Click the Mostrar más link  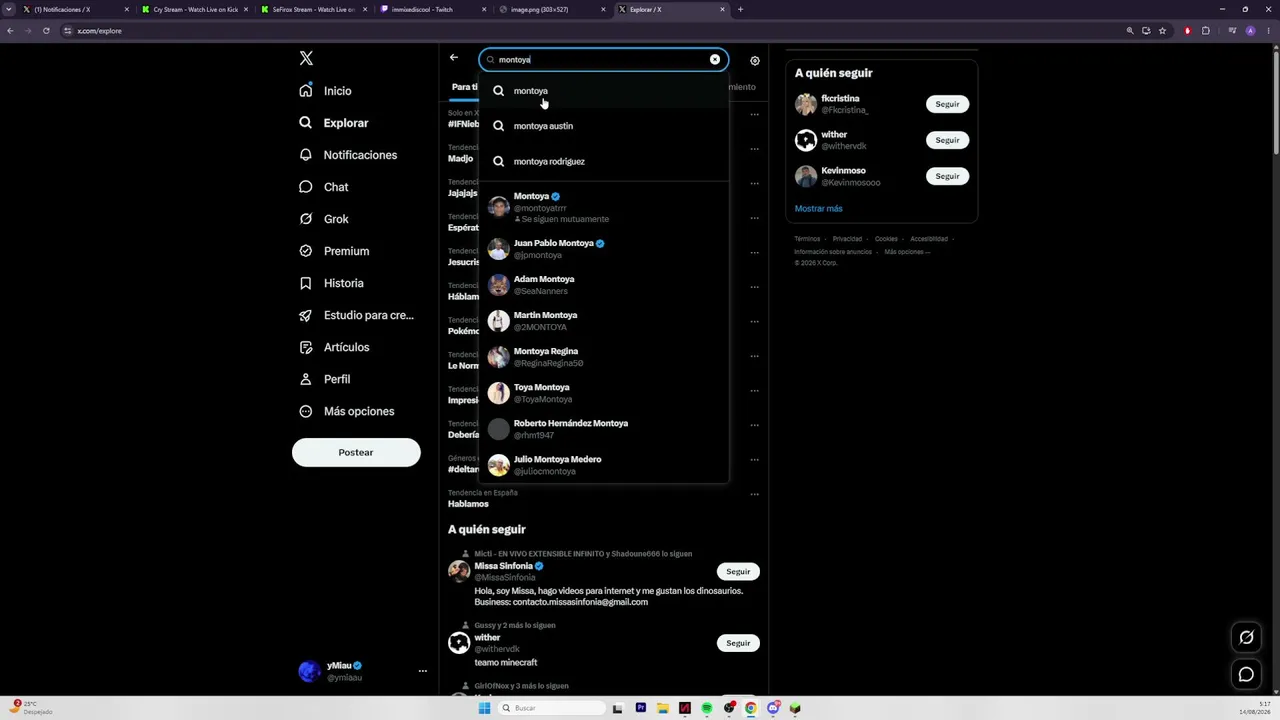pyautogui.click(x=819, y=209)
